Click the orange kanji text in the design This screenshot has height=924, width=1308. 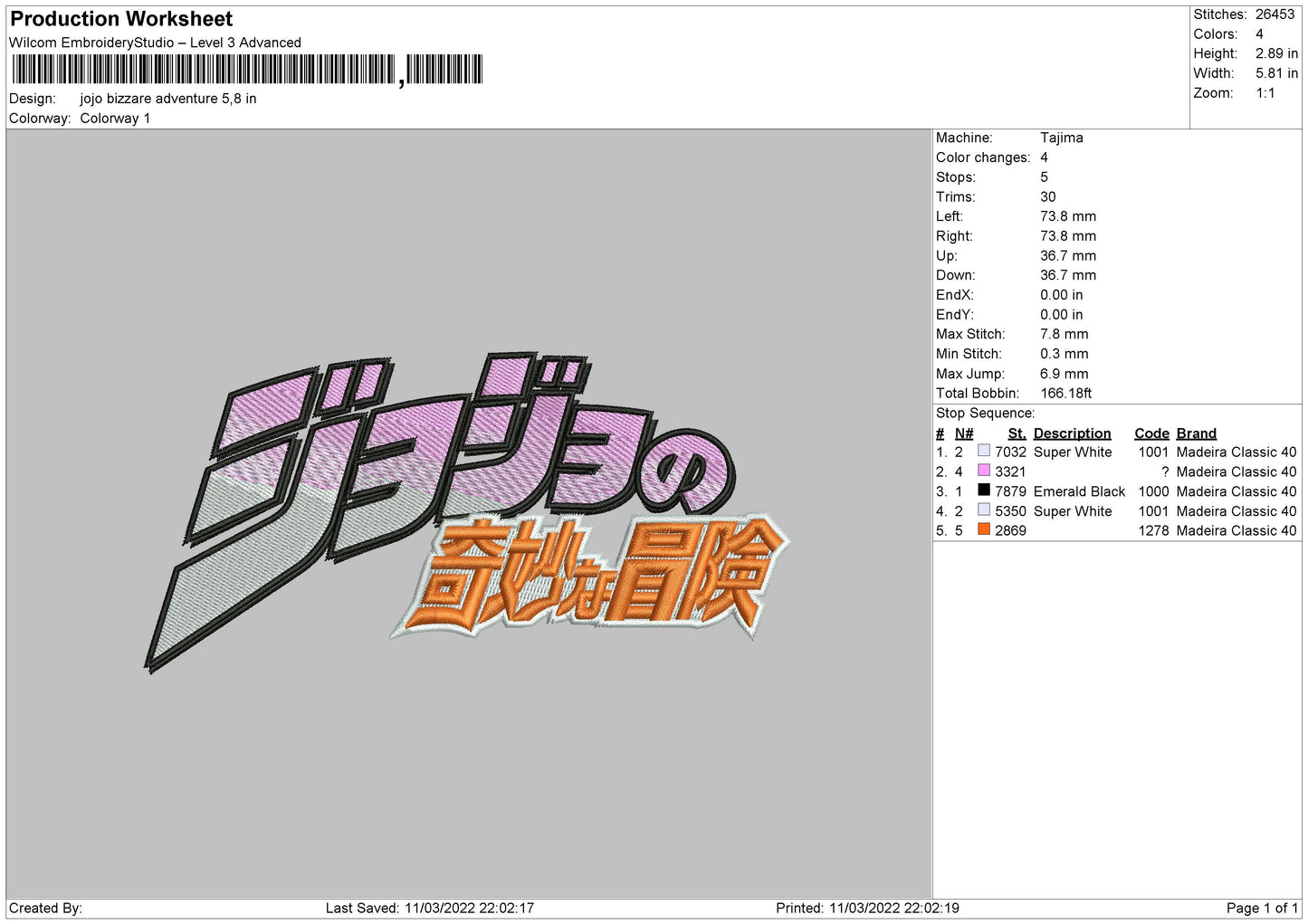pyautogui.click(x=597, y=579)
